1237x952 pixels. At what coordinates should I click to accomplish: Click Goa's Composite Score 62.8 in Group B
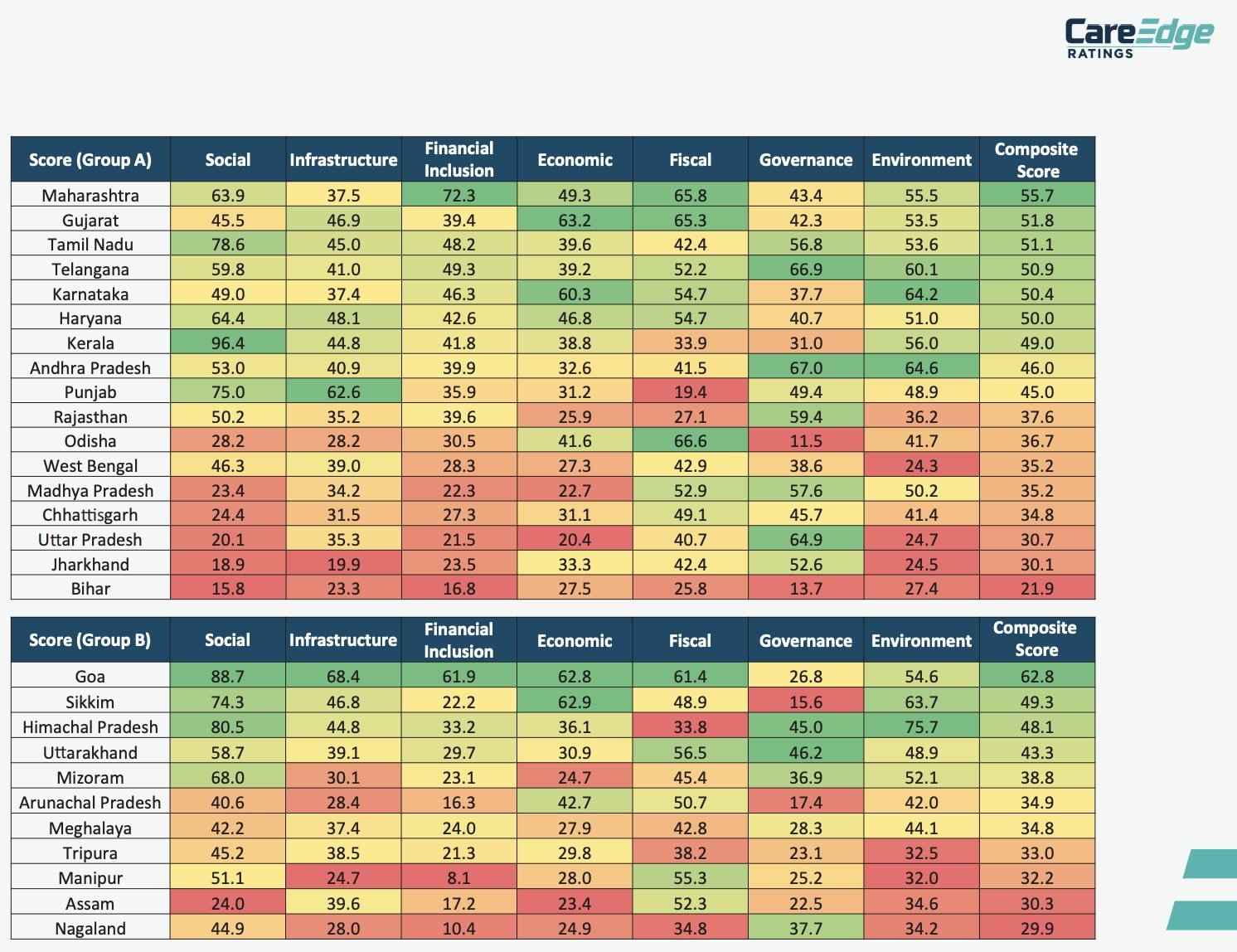pos(1036,677)
